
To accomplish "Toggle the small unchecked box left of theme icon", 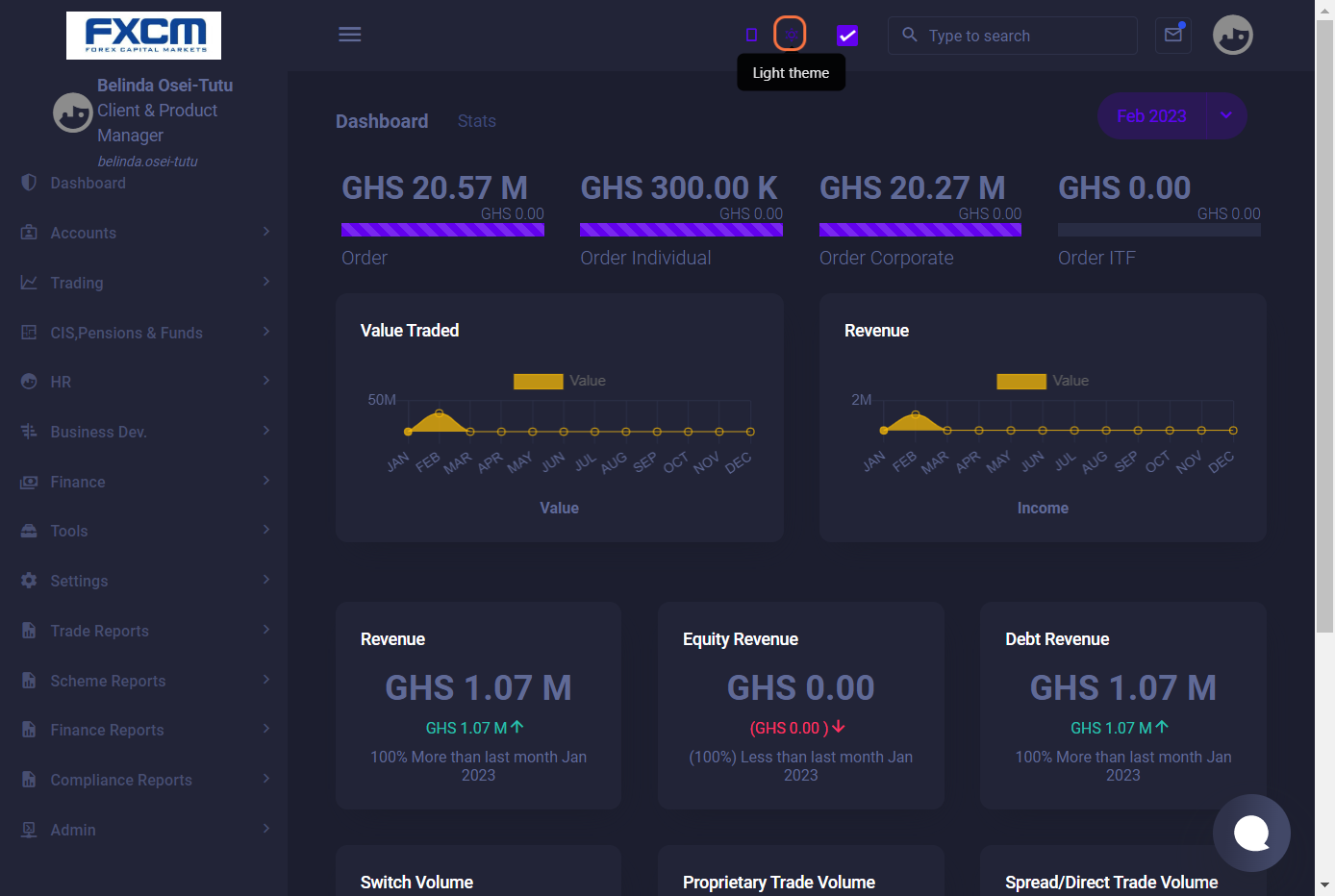I will click(752, 35).
